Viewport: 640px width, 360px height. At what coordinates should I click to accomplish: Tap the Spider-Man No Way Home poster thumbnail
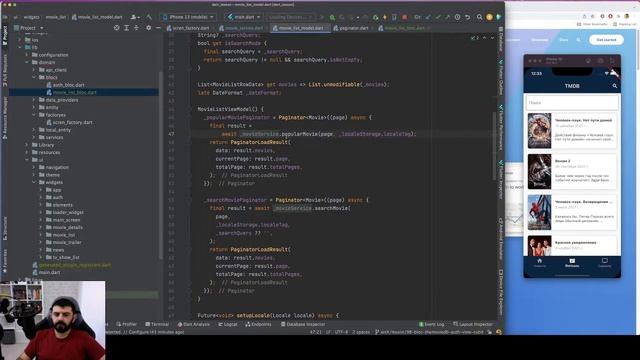click(539, 131)
